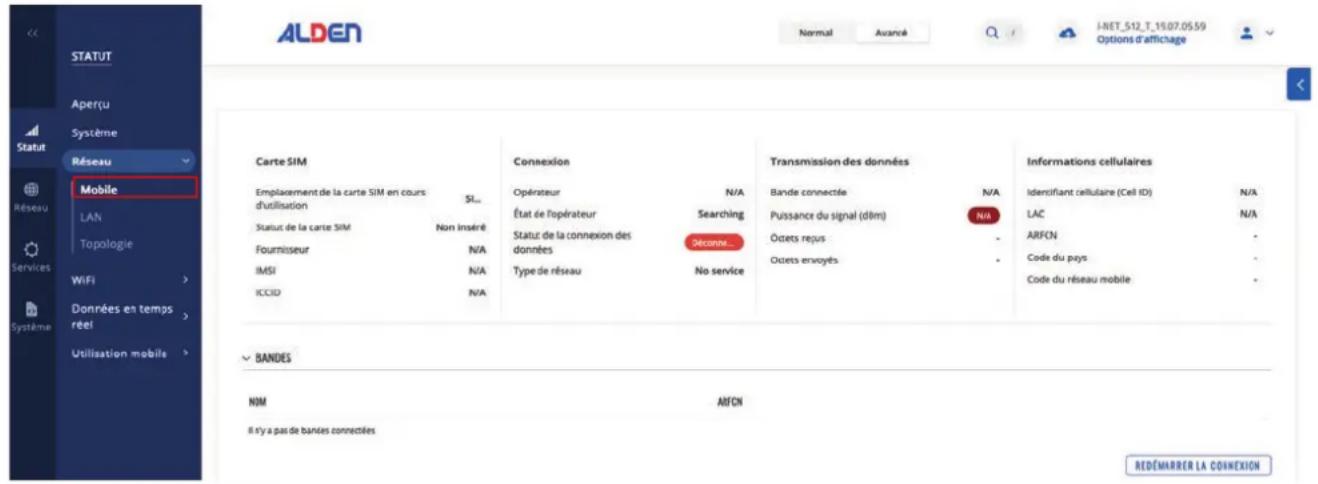Click the ARFCN label in cellular info
The image size is (1318, 484).
1042,236
